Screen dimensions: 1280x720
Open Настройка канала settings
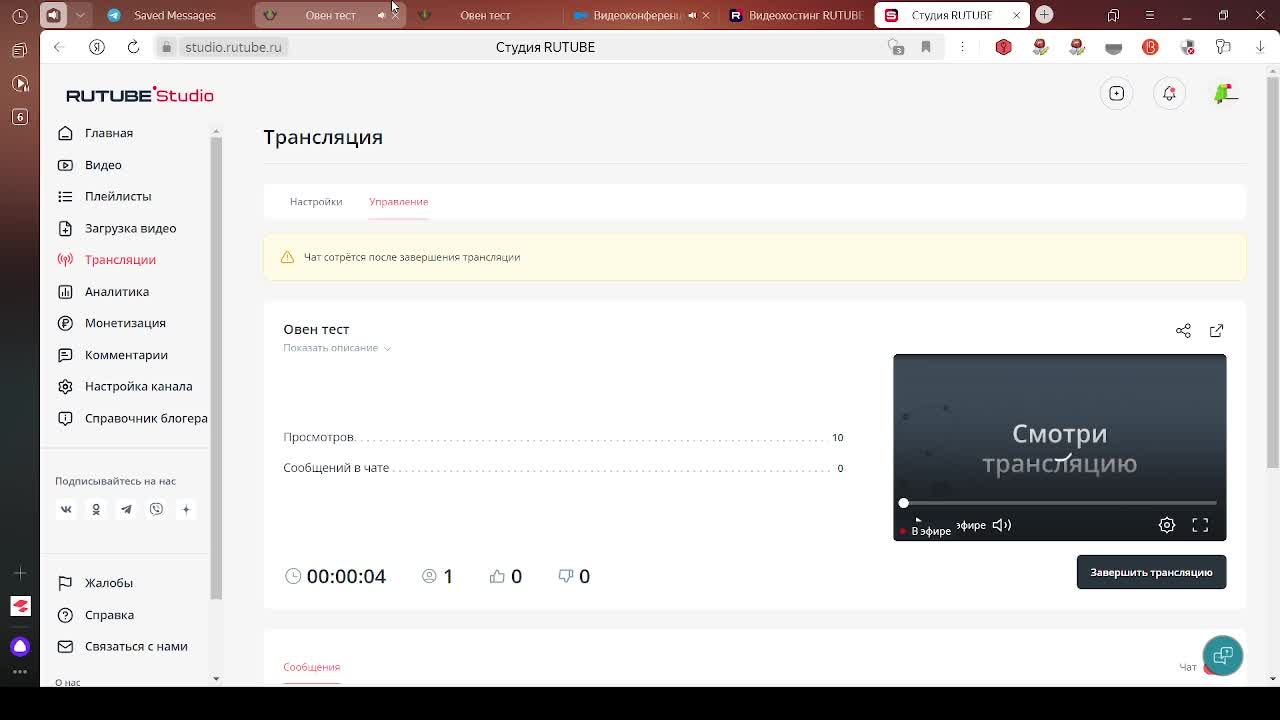[138, 386]
